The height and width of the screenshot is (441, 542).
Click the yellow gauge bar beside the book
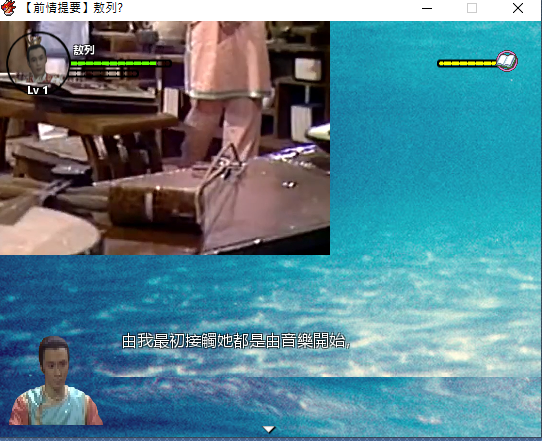[x=467, y=63]
